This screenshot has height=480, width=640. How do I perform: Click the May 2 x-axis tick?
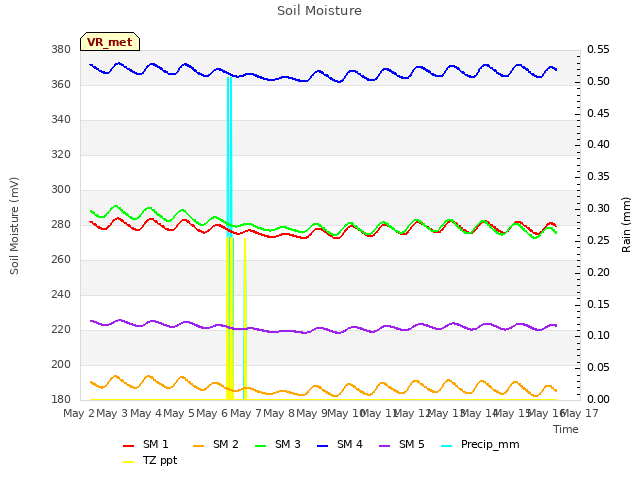(x=79, y=413)
